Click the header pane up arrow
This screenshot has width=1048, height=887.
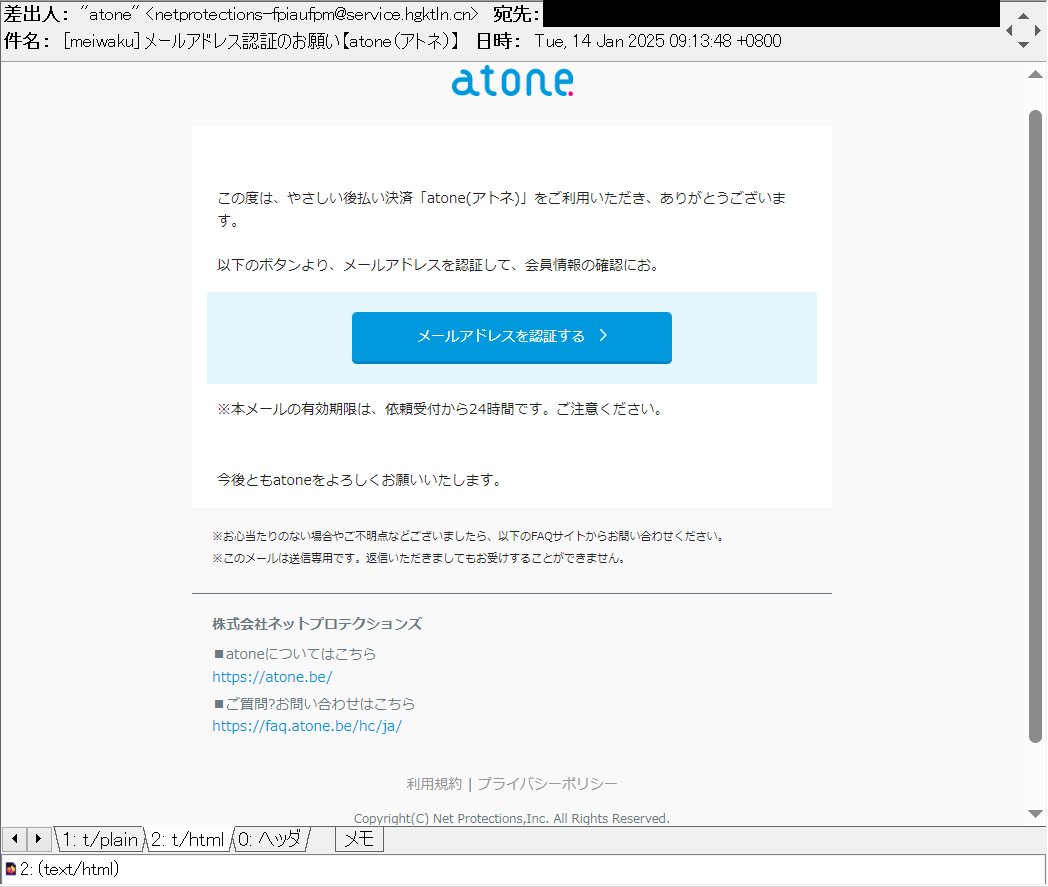pyautogui.click(x=1023, y=15)
